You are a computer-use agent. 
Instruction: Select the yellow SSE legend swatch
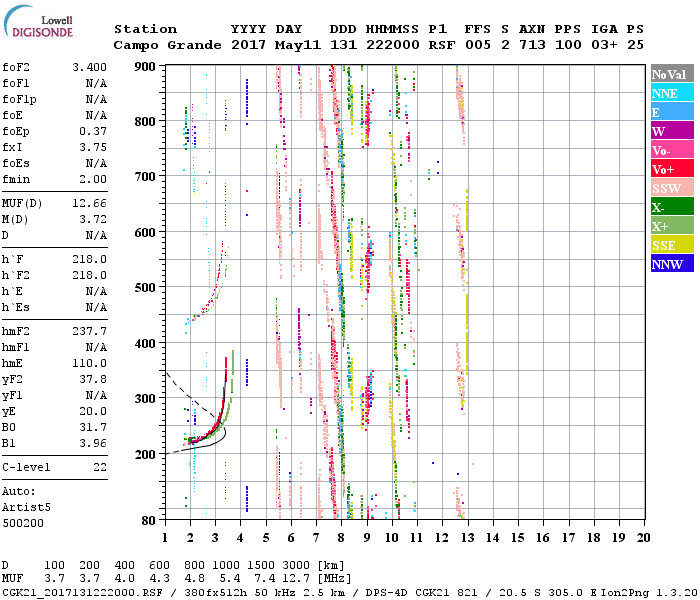coord(671,245)
